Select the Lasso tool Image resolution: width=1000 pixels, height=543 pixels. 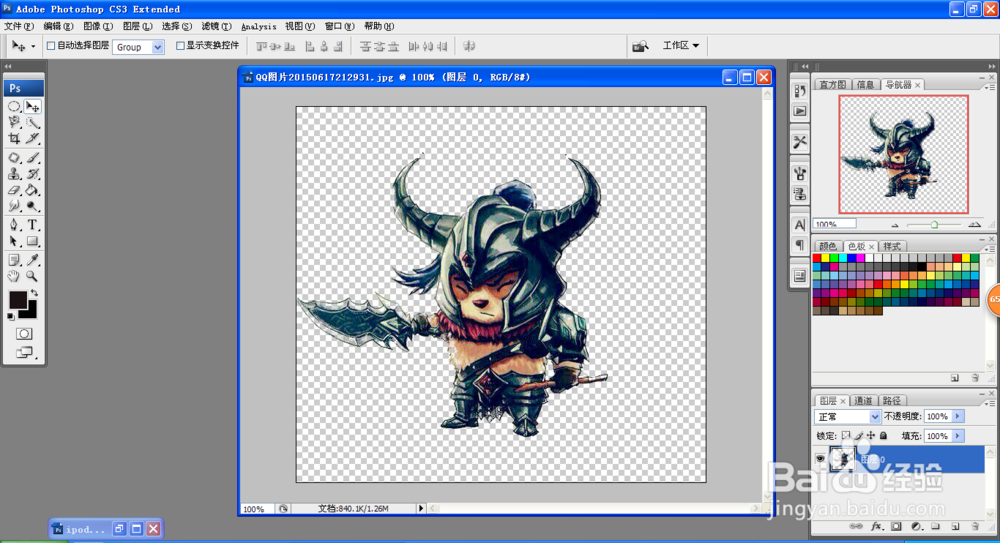[x=14, y=123]
